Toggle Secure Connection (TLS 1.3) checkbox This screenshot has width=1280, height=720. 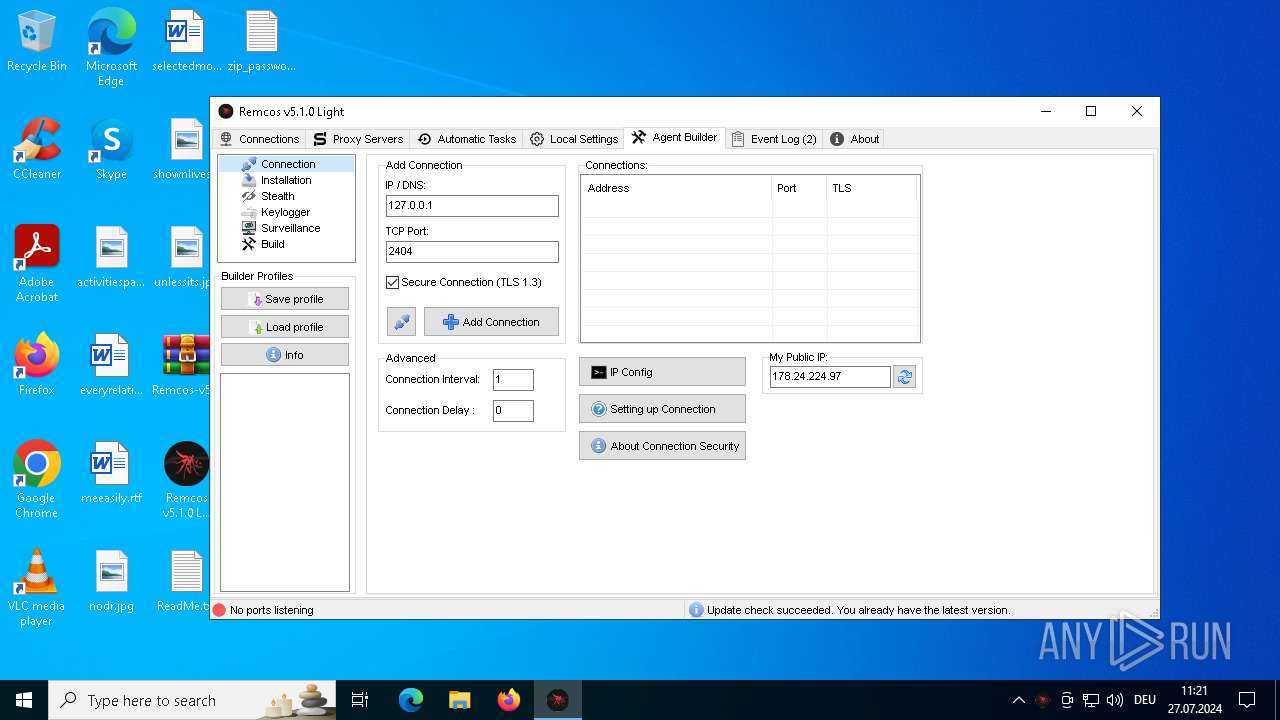[393, 283]
